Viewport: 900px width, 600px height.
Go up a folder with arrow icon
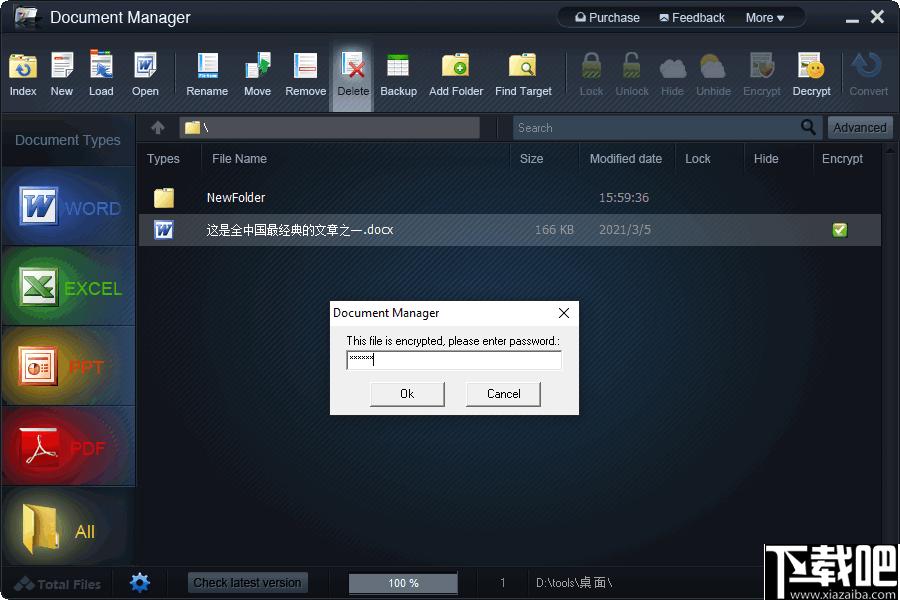[x=158, y=127]
